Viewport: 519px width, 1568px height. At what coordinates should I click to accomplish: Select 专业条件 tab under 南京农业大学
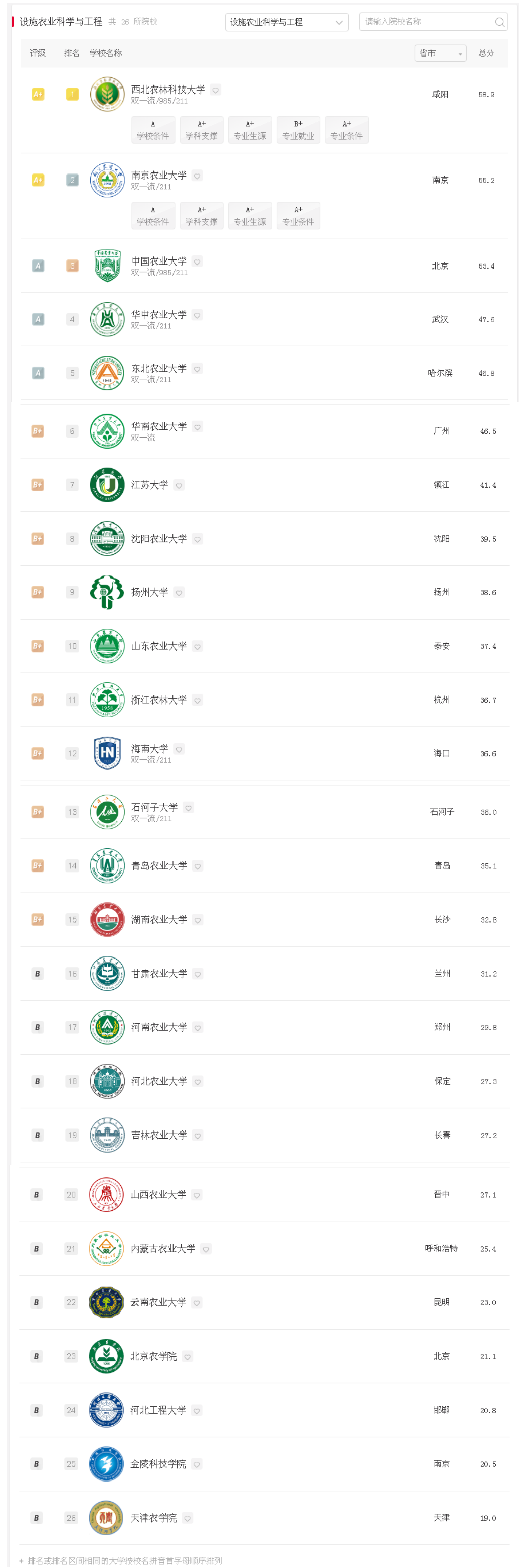pos(298,215)
